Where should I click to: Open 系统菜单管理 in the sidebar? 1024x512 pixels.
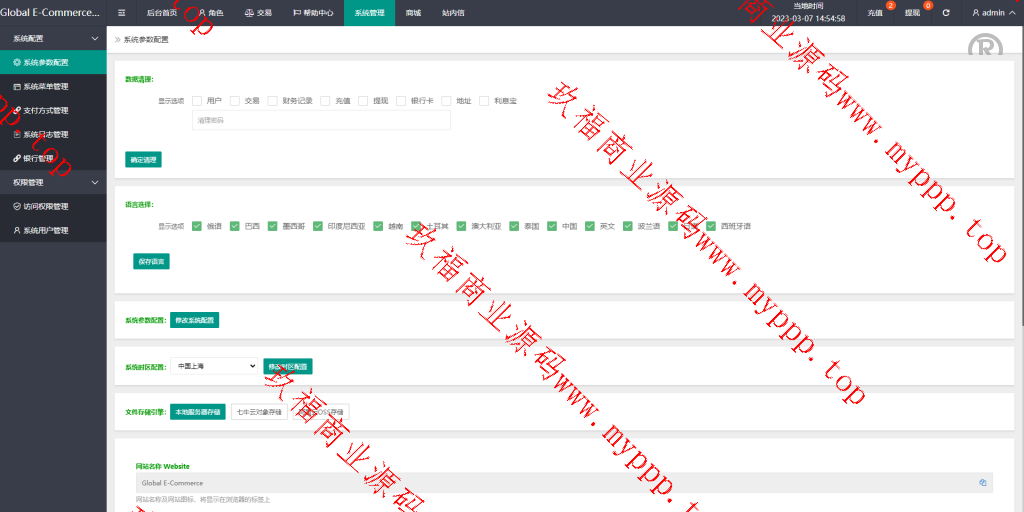click(46, 86)
